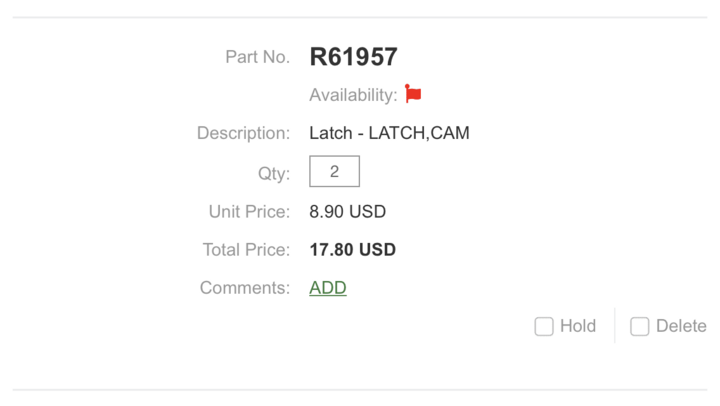Click the description text Latch - LATCH,CAM
720x406 pixels.
[389, 133]
